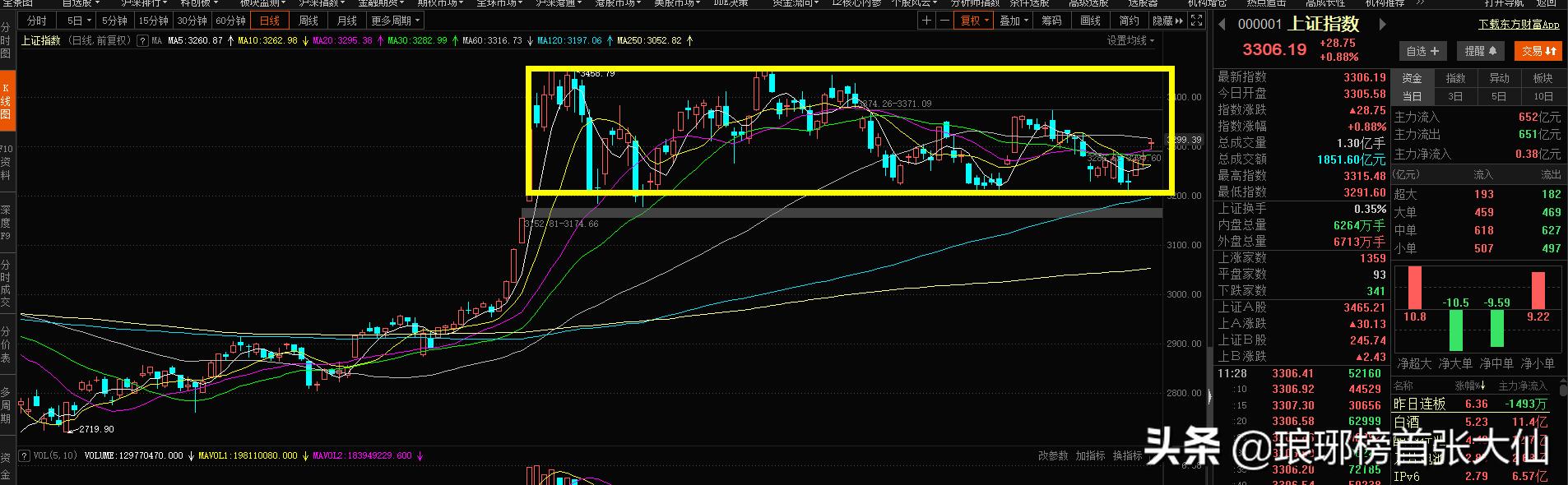The width and height of the screenshot is (1568, 485).
Task: Open 更多周期 dropdown
Action: coord(396,21)
